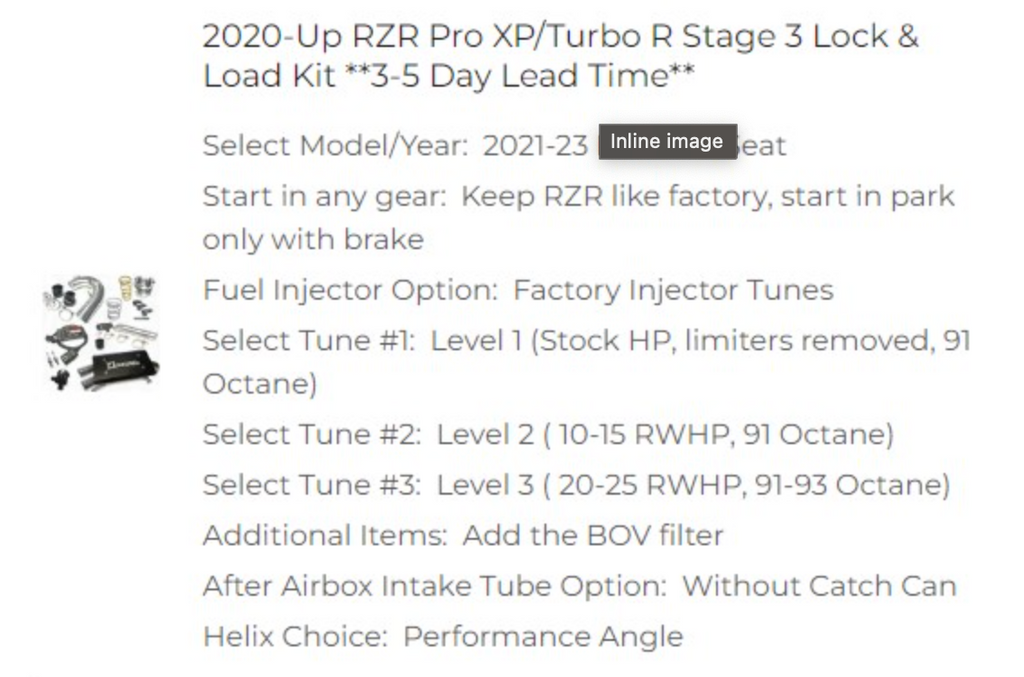Click the Select Tune #3 label
The width and height of the screenshot is (1024, 677).
point(312,485)
